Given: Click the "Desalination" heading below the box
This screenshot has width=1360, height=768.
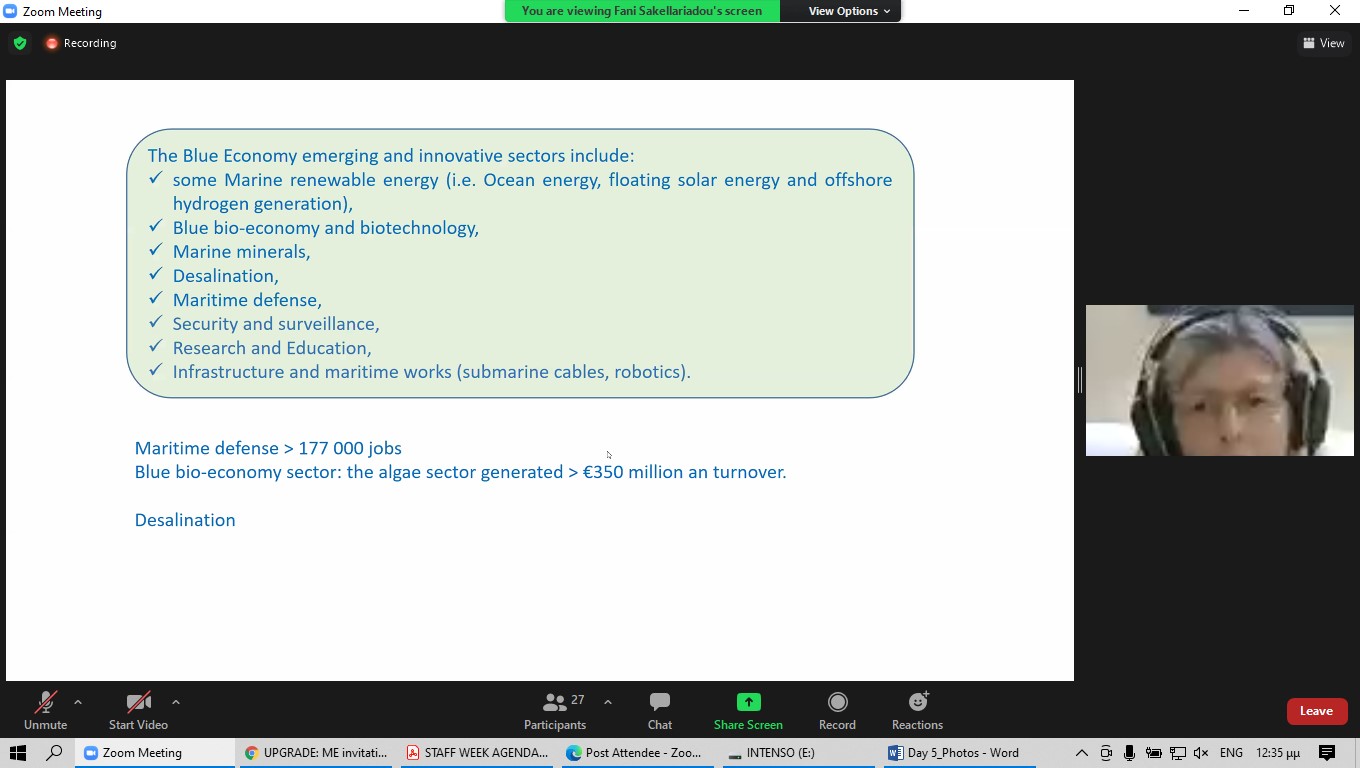Looking at the screenshot, I should [185, 520].
